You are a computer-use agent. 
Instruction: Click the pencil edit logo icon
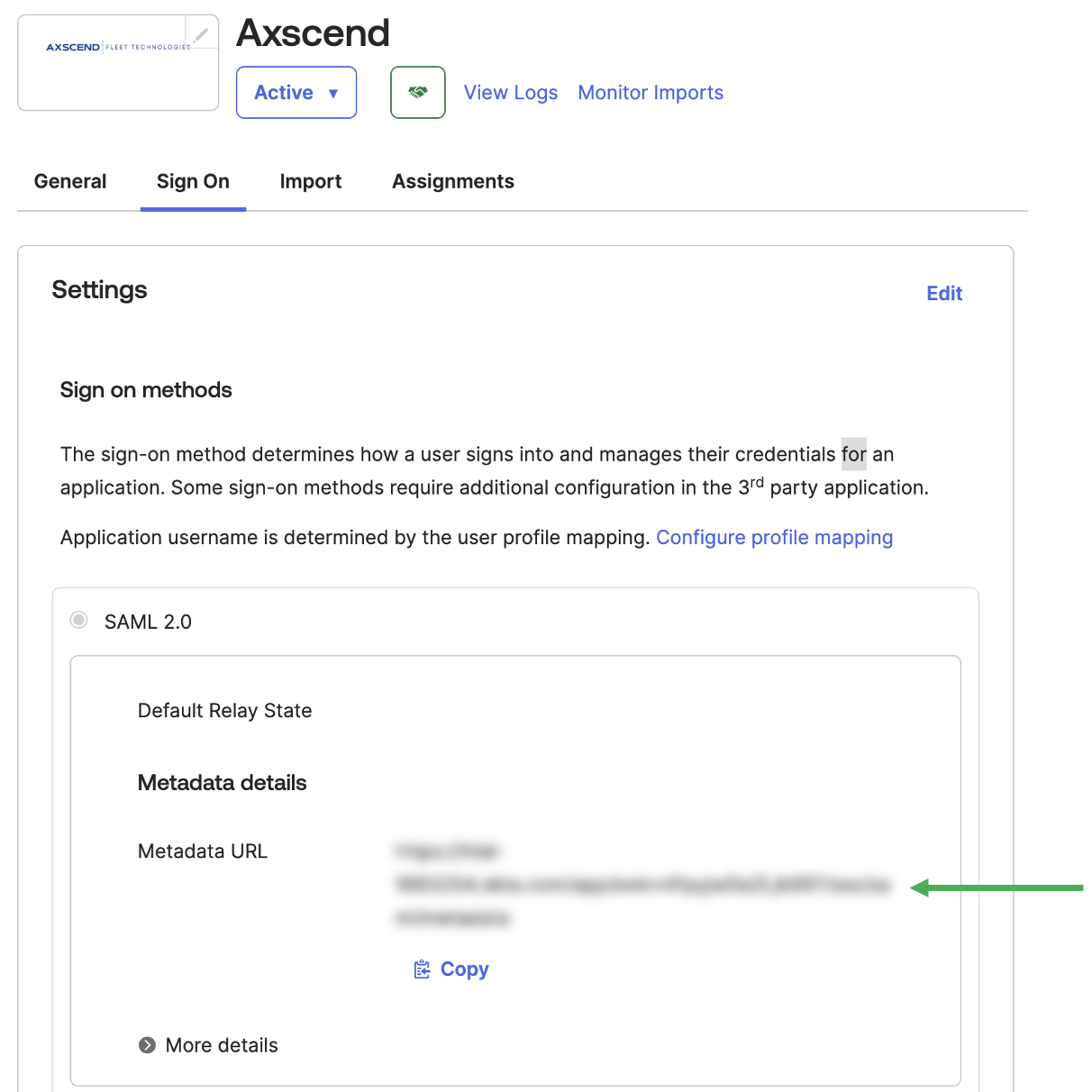click(201, 35)
